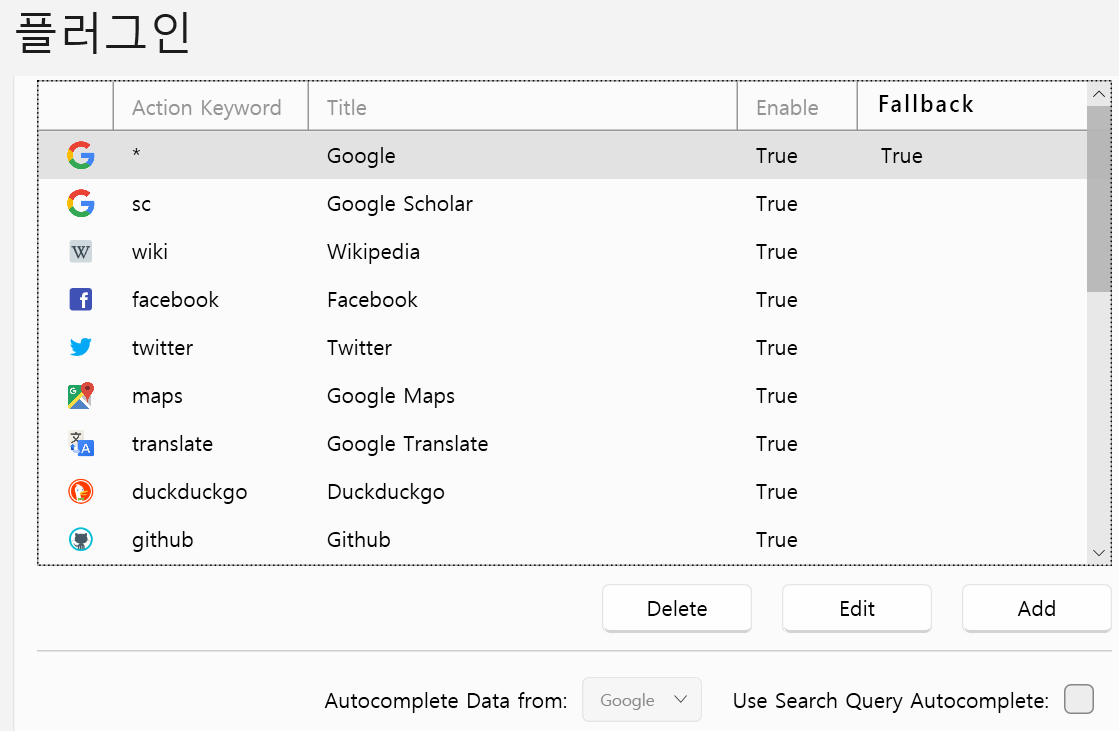
Task: Select the "Wikipedia" title cell
Action: click(x=373, y=252)
